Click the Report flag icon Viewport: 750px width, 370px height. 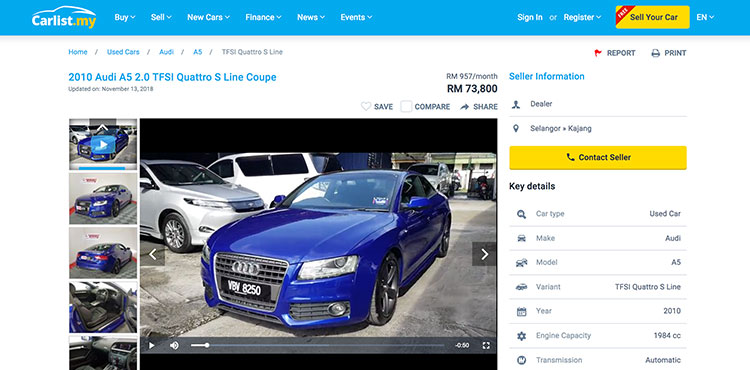598,53
